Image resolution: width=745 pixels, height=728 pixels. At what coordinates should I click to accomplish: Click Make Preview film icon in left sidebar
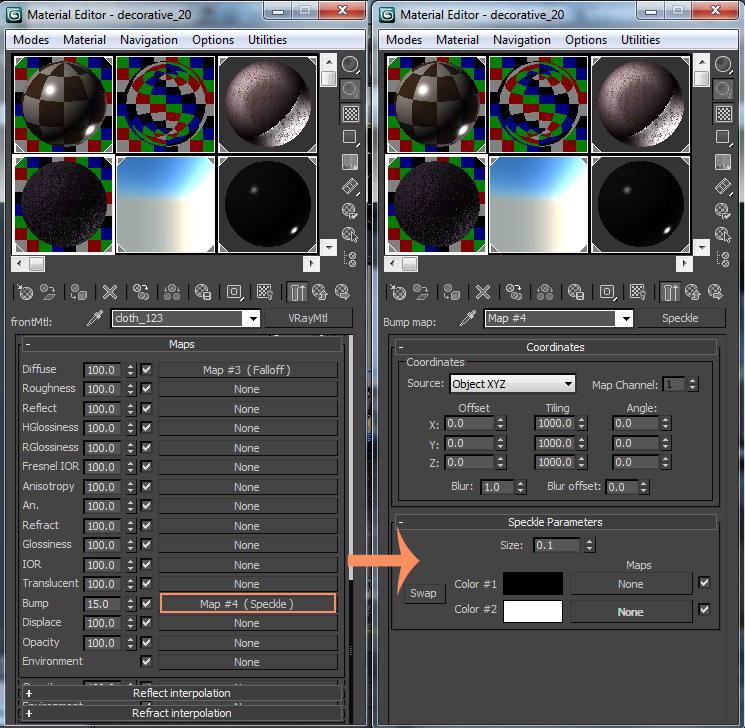(350, 186)
